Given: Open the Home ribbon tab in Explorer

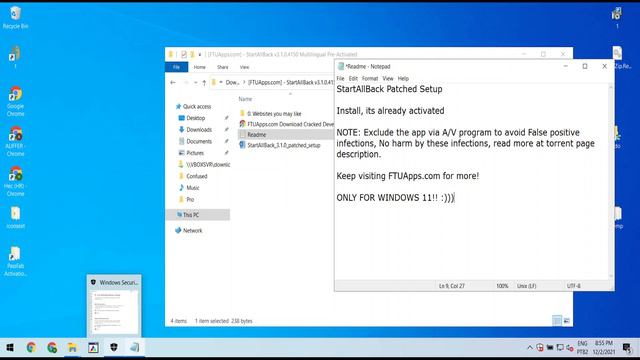Looking at the screenshot, I should pos(200,67).
